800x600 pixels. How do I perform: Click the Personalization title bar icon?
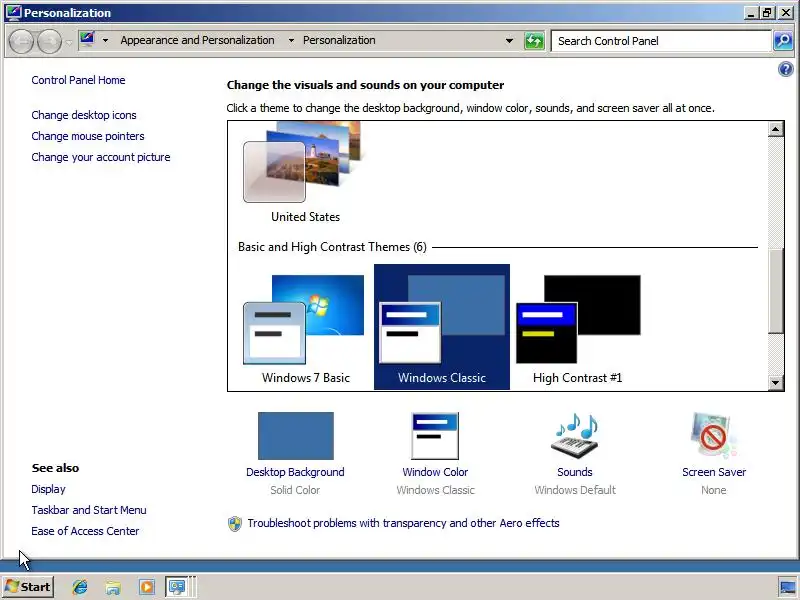click(x=14, y=12)
